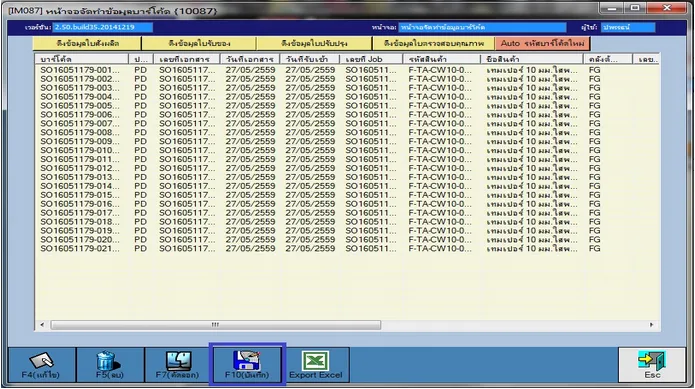This screenshot has width=695, height=389.
Task: Click the 'ดึงข้อมูลใบปรับปรุง' yellow button
Action: pyautogui.click(x=314, y=43)
